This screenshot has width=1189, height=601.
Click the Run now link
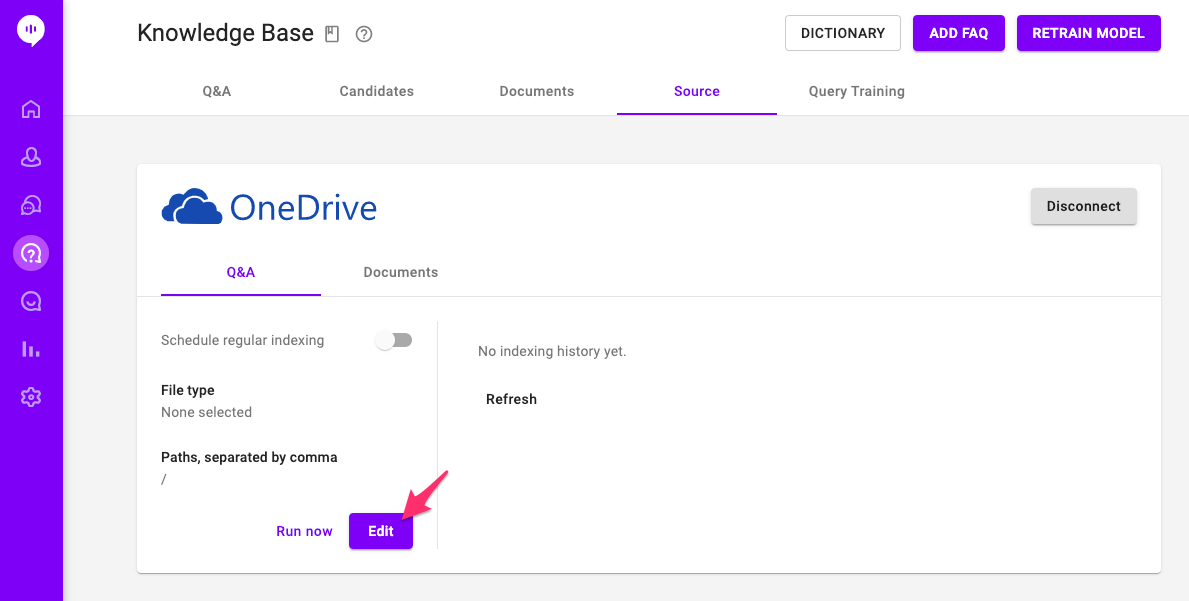point(304,531)
